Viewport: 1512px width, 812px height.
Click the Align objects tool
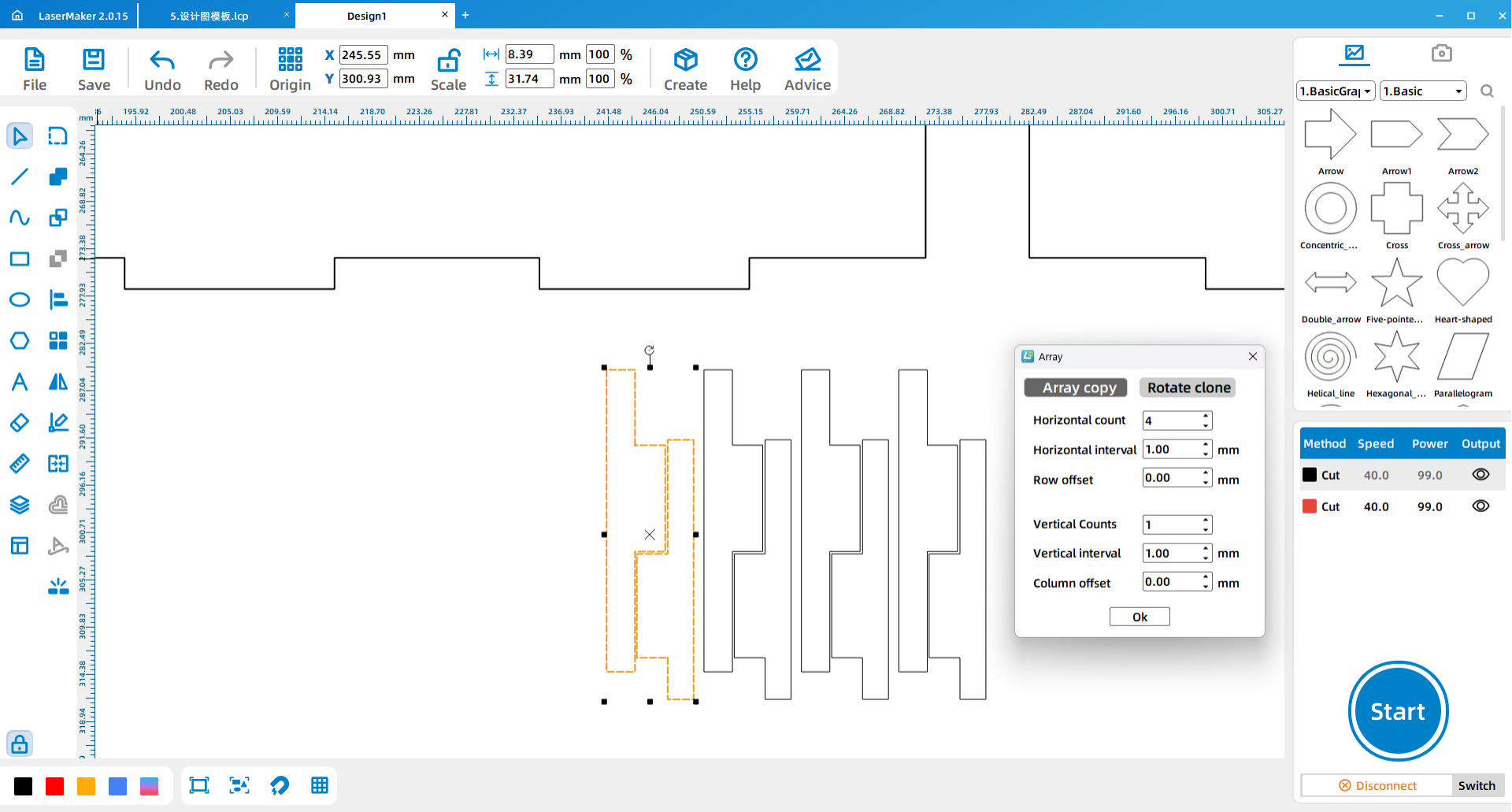[x=58, y=299]
